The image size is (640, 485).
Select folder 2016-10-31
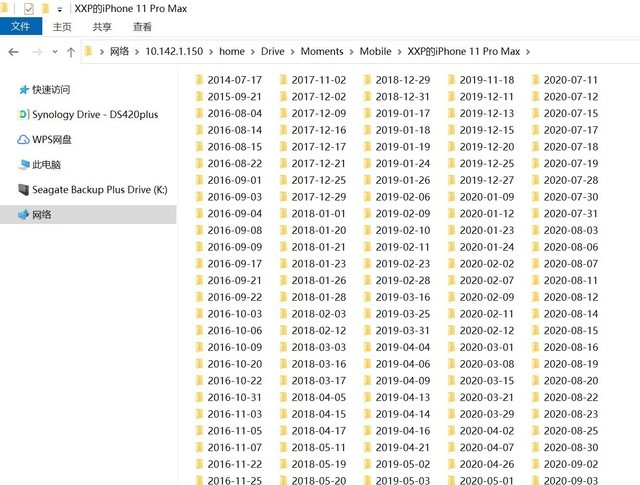point(235,397)
